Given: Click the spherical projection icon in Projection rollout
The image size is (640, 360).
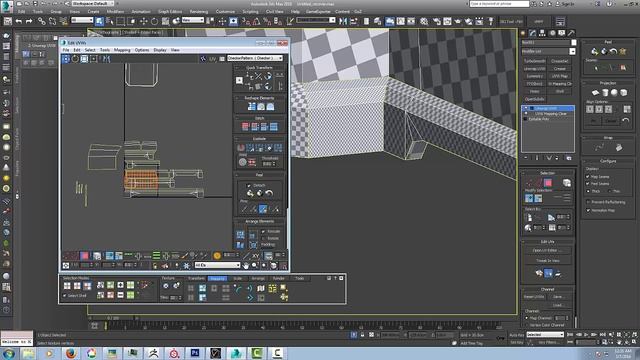Looking at the screenshot, I should coord(614,93).
